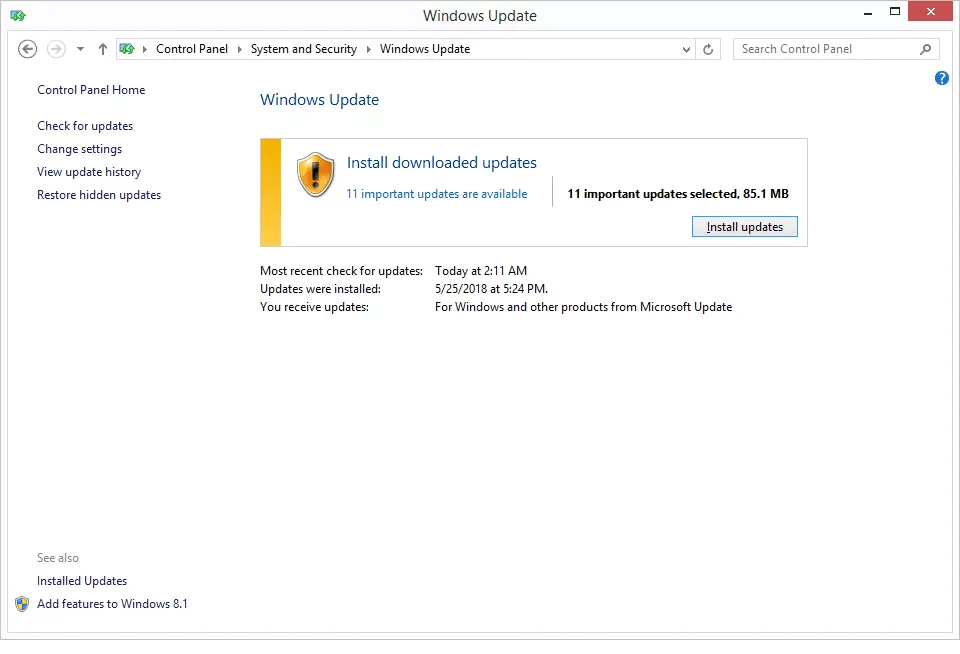Select Windows Update breadcrumb item

coord(425,49)
